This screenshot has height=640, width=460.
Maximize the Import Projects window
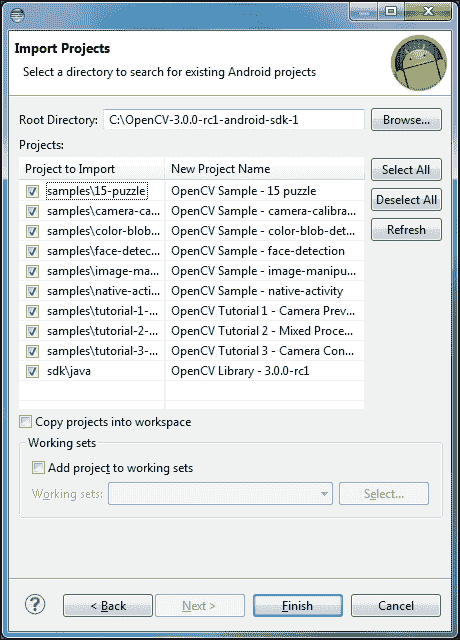(391, 11)
